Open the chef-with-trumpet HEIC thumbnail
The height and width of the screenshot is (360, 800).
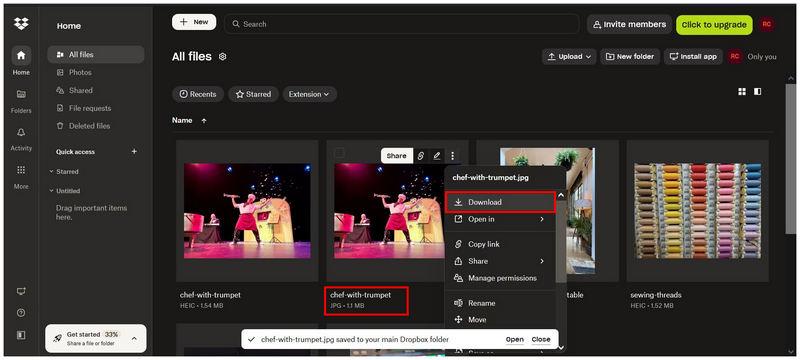pos(247,211)
